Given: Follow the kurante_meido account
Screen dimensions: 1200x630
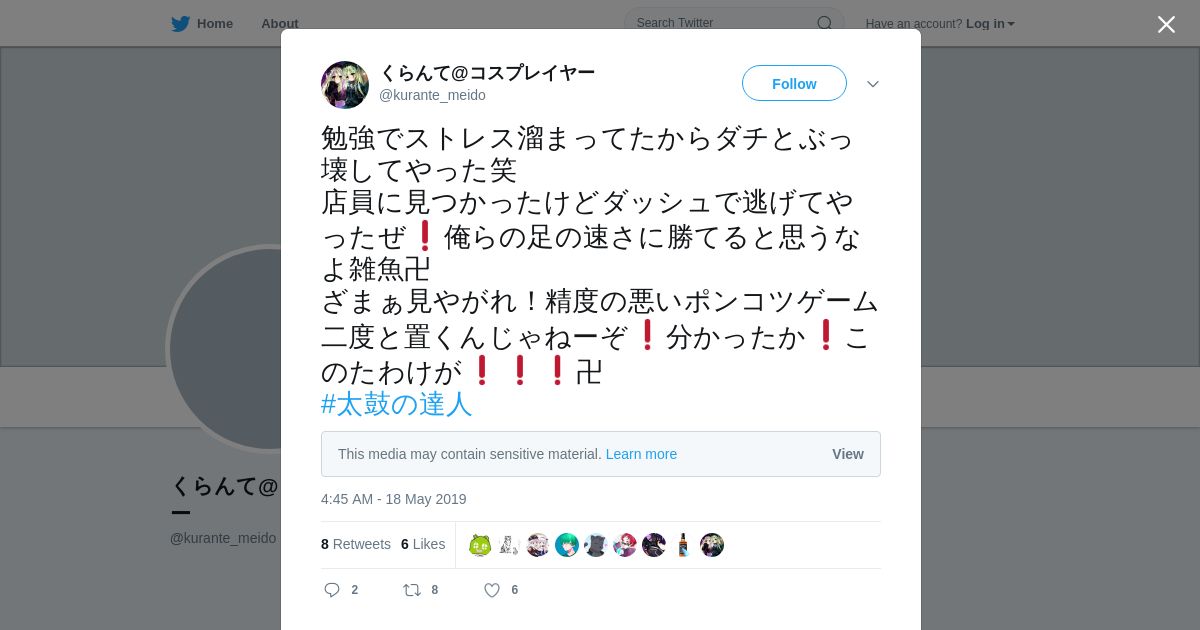Looking at the screenshot, I should (794, 84).
